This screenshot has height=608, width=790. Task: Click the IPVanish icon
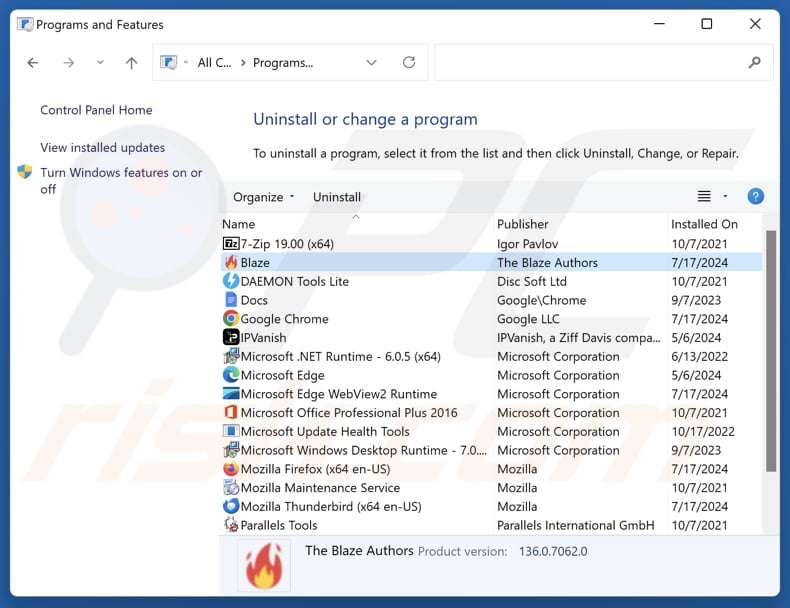(231, 337)
